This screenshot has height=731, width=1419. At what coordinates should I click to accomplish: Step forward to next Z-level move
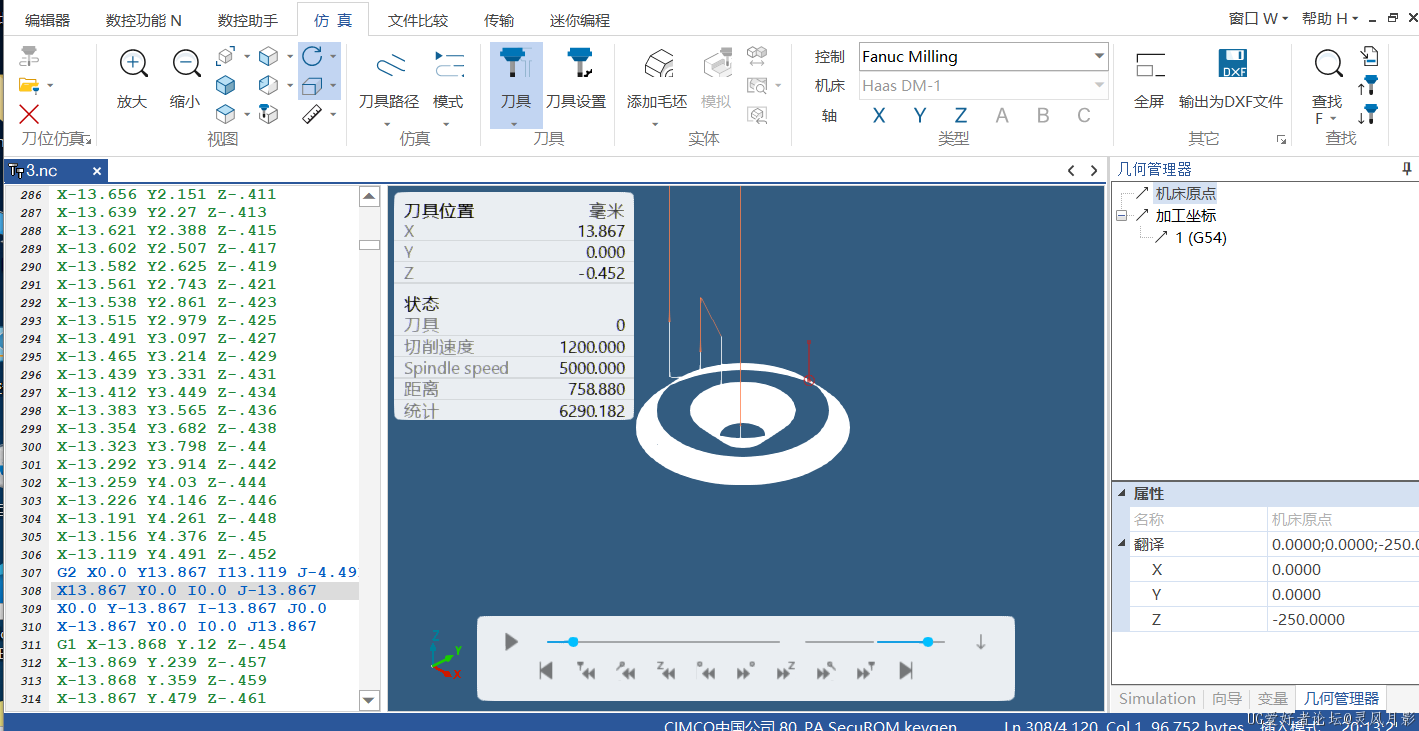[x=785, y=671]
